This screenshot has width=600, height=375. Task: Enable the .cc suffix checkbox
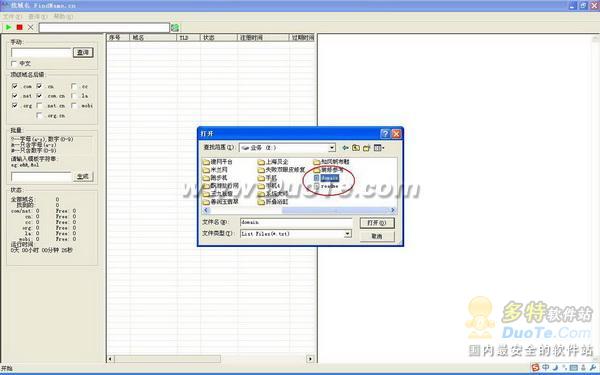(x=74, y=86)
